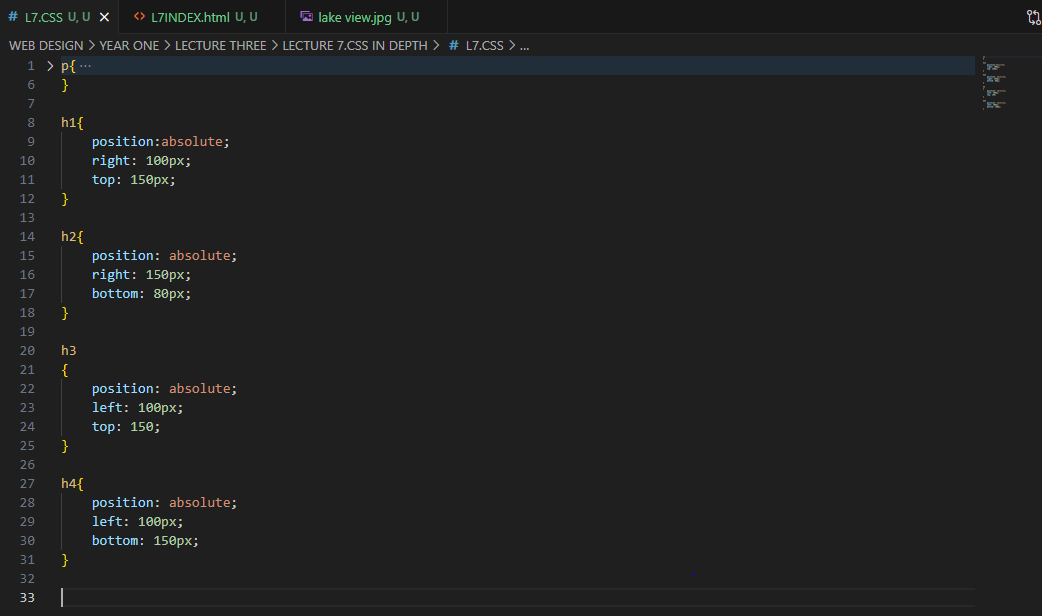The image size is (1042, 616).
Task: Select LECTURE 7.CSS IN DEPTH breadcrumb
Action: 355,45
